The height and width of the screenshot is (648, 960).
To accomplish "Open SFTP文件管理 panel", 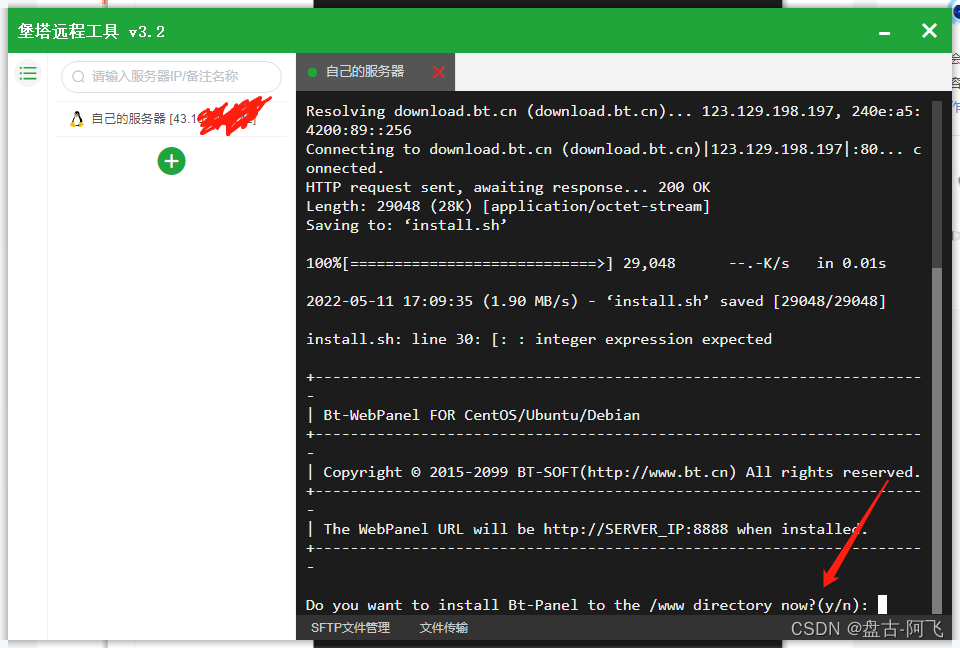I will tap(350, 628).
